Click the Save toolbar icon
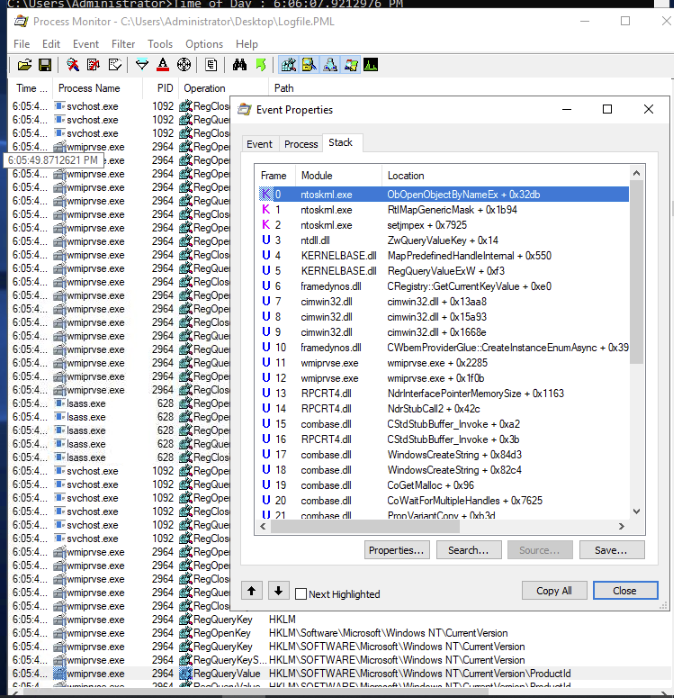The height and width of the screenshot is (698, 674). [x=45, y=65]
